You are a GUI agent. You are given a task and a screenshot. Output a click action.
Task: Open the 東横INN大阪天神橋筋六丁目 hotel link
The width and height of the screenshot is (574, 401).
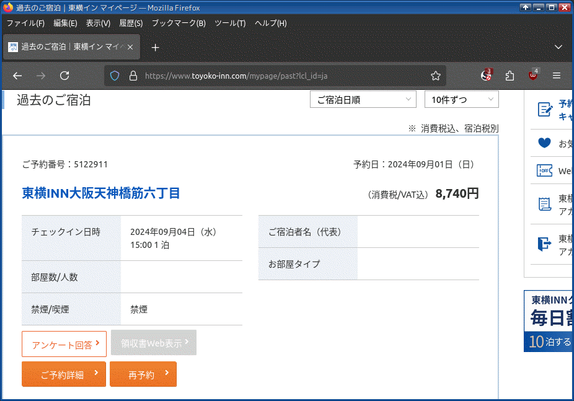101,193
